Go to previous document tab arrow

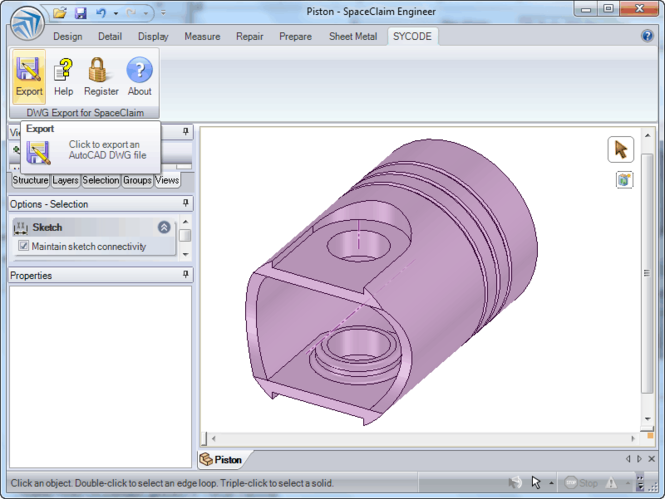click(628, 459)
